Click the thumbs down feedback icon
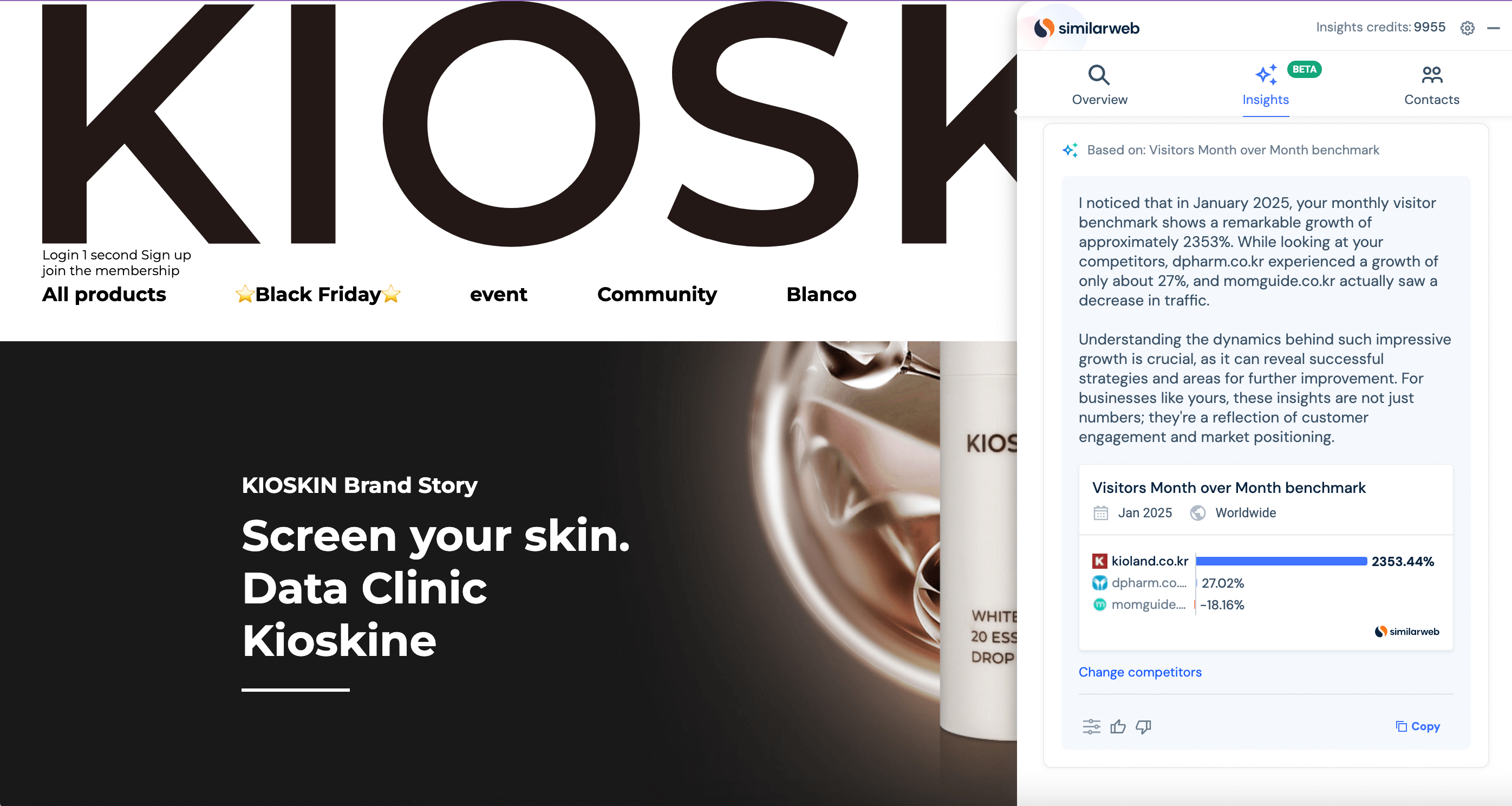The width and height of the screenshot is (1512, 806). click(x=1143, y=727)
